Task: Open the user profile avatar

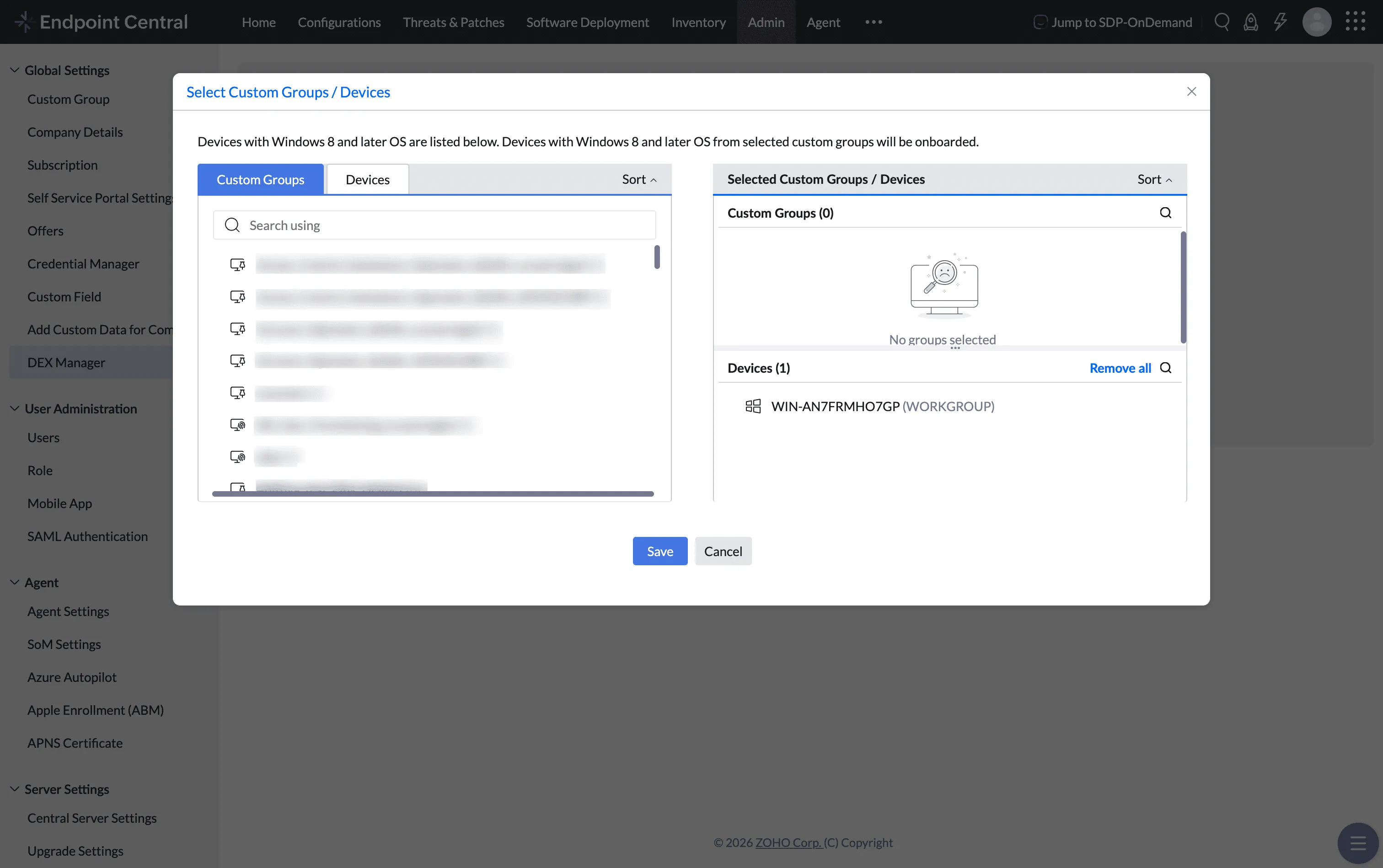Action: point(1316,22)
